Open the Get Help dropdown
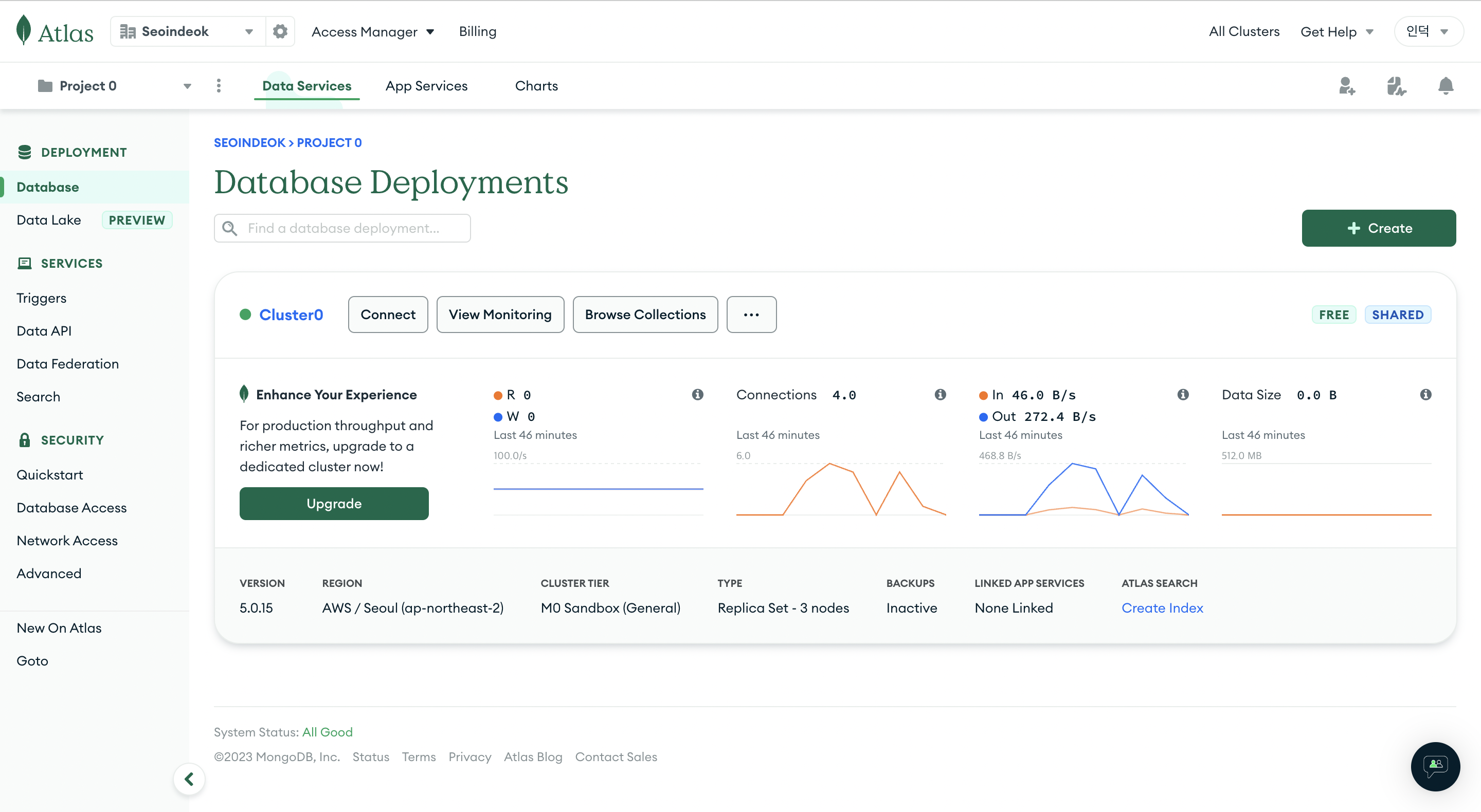The image size is (1481, 812). click(1337, 32)
